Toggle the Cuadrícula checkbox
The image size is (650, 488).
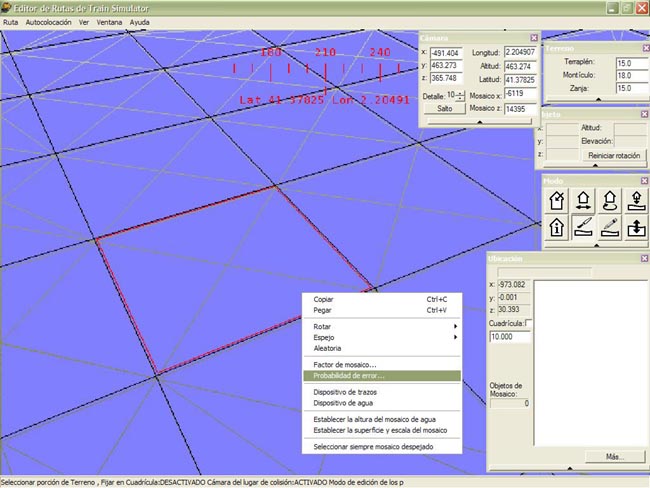coord(529,323)
